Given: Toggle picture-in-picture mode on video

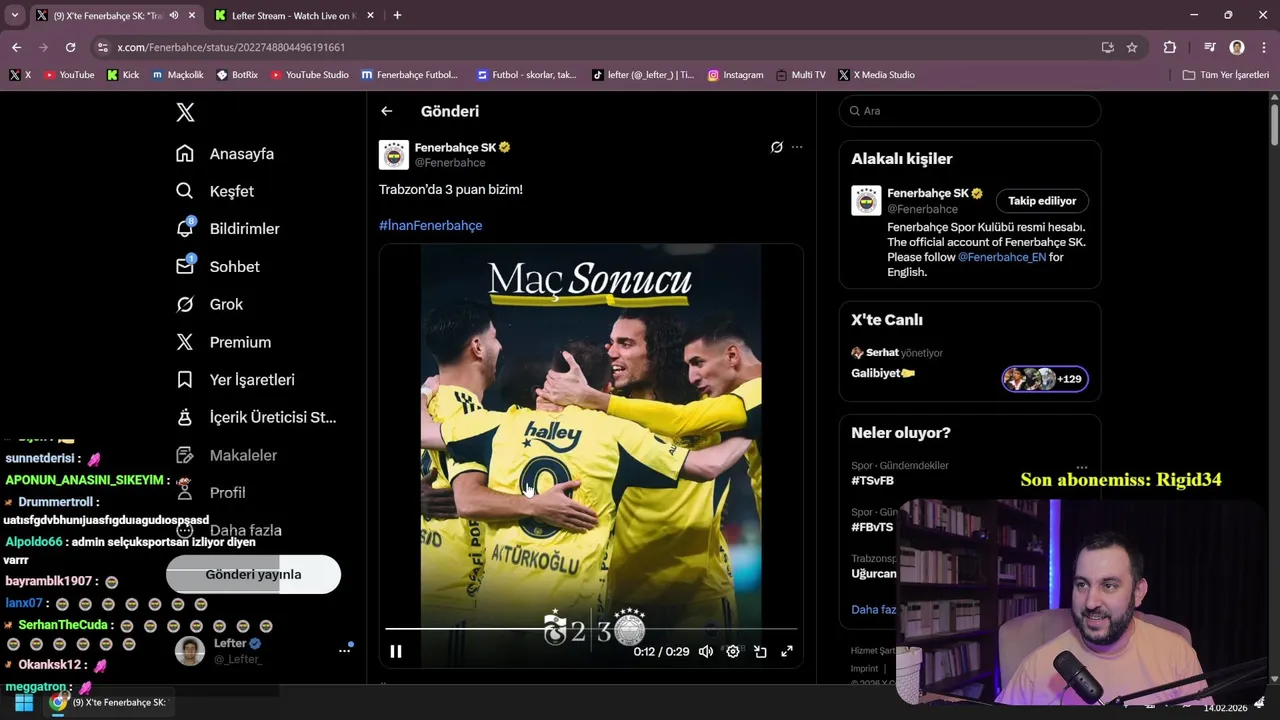Looking at the screenshot, I should coord(760,651).
